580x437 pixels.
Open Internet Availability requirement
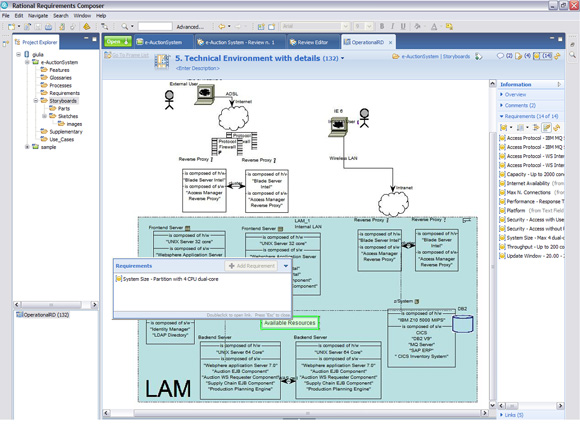pyautogui.click(x=532, y=183)
